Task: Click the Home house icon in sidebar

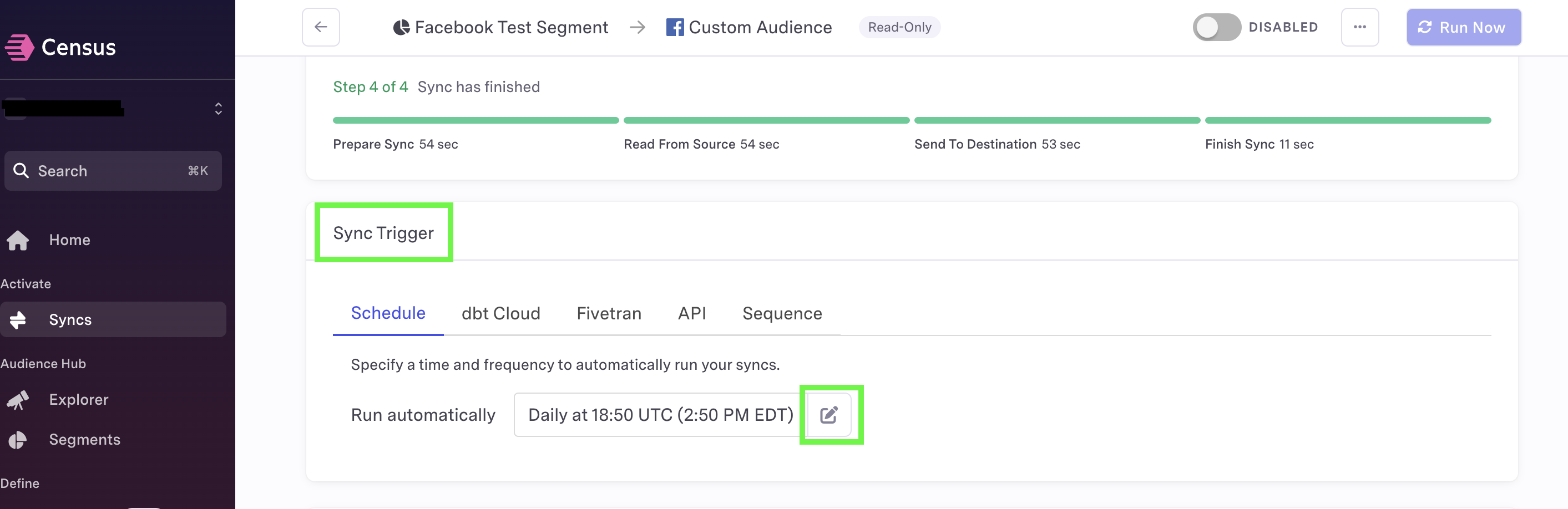Action: tap(18, 240)
